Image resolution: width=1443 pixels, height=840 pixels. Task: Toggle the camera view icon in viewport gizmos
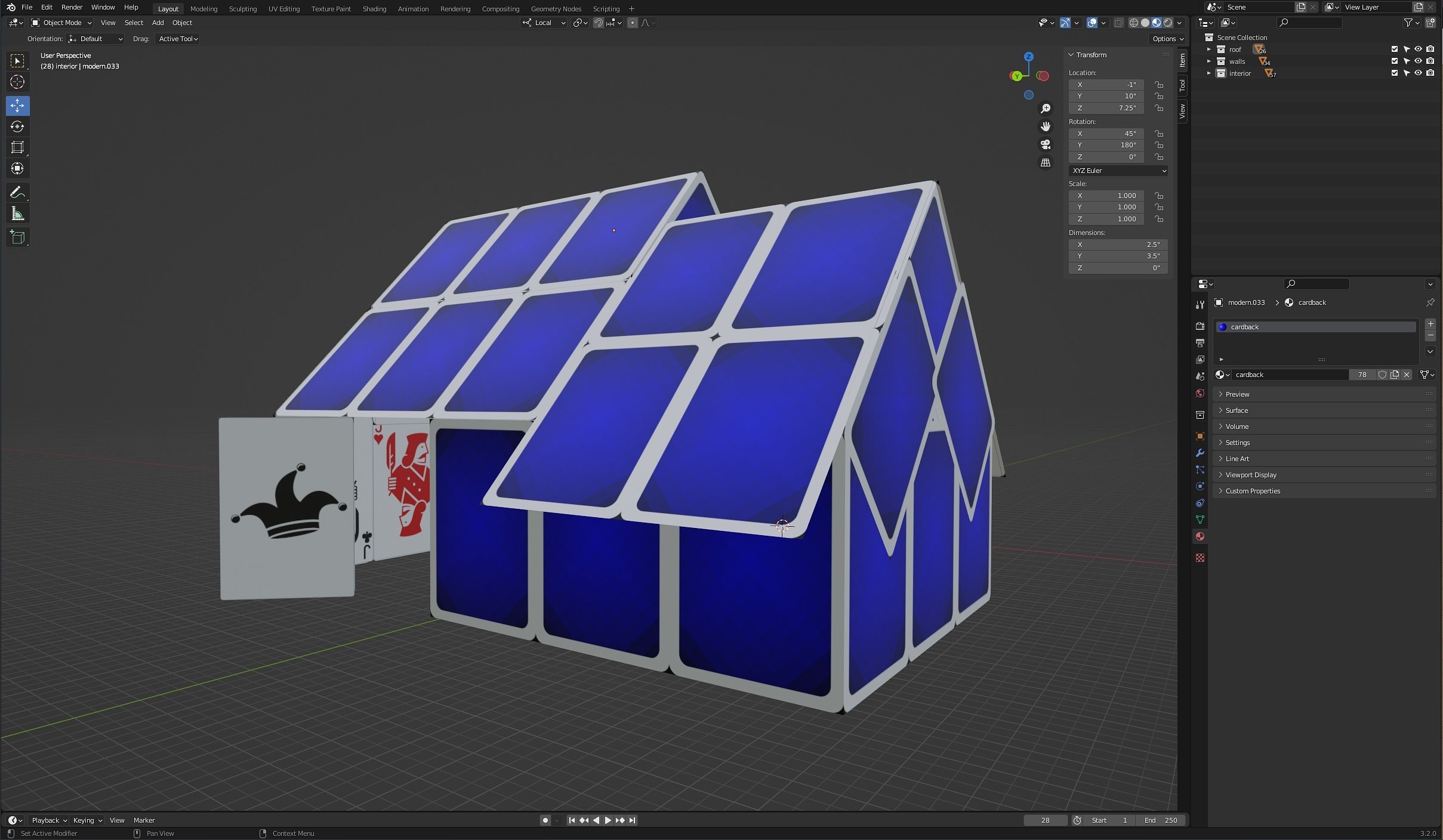(x=1045, y=144)
